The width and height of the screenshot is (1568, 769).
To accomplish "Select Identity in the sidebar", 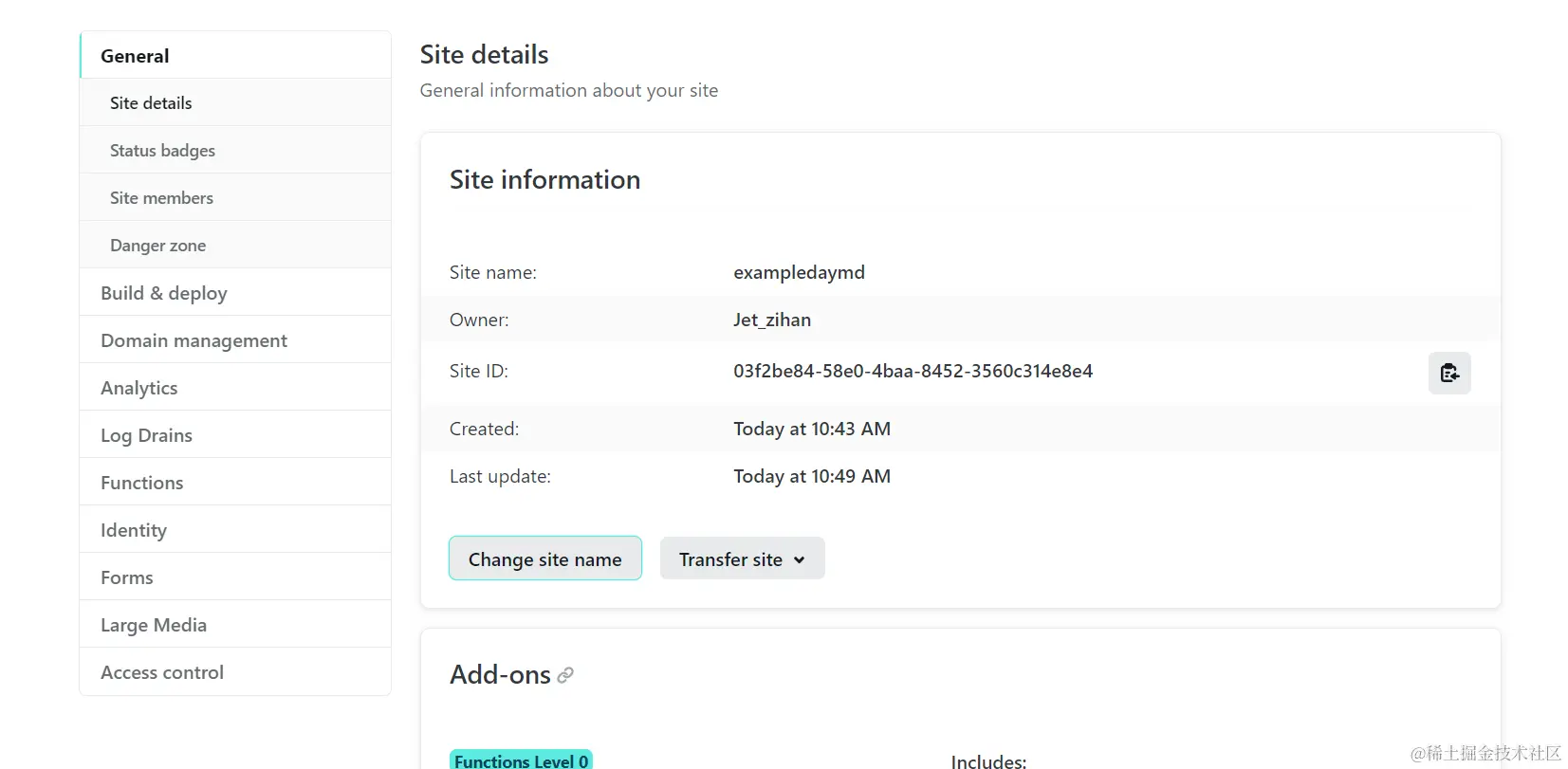I will pos(235,529).
